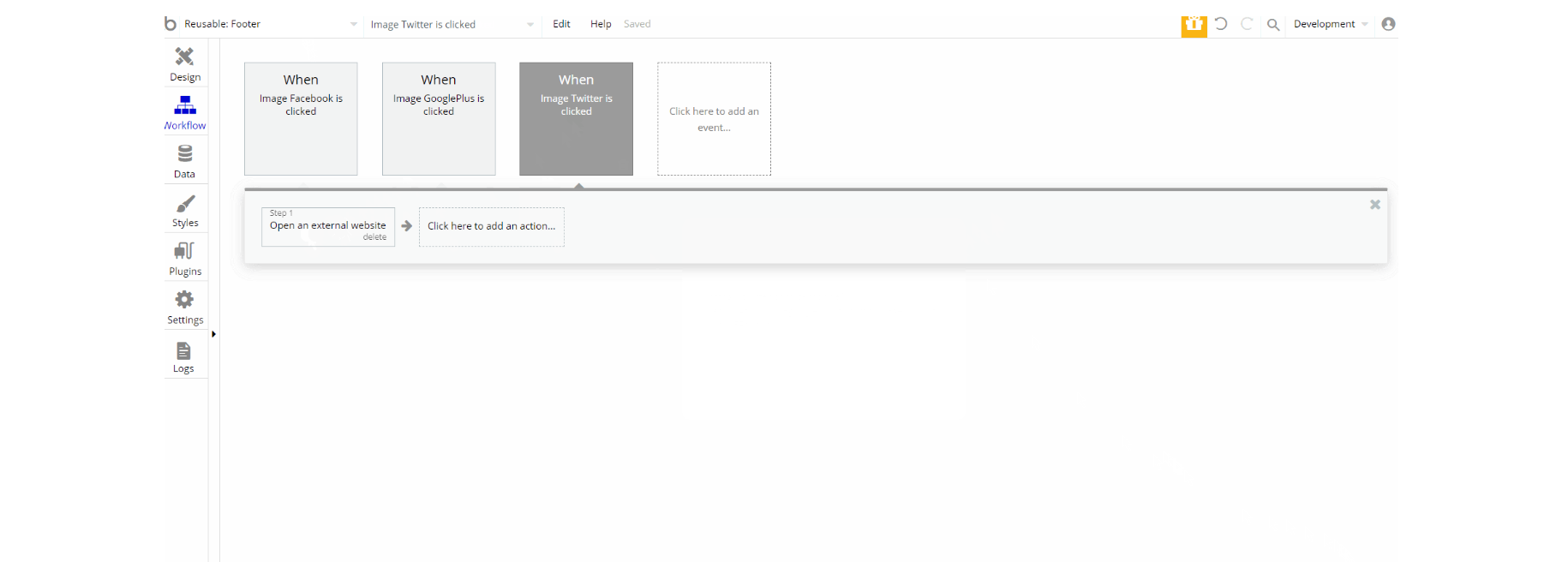Image resolution: width=1568 pixels, height=562 pixels.
Task: Click the Saved status text
Action: (x=637, y=24)
